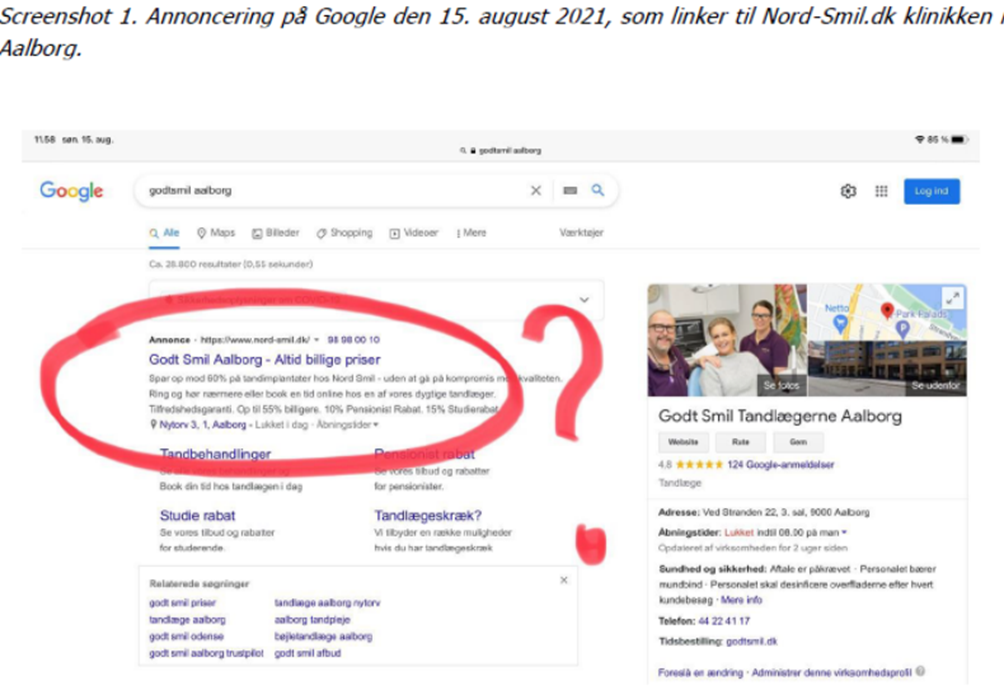Clear the search box with X icon
The width and height of the screenshot is (1004, 690).
pos(536,191)
